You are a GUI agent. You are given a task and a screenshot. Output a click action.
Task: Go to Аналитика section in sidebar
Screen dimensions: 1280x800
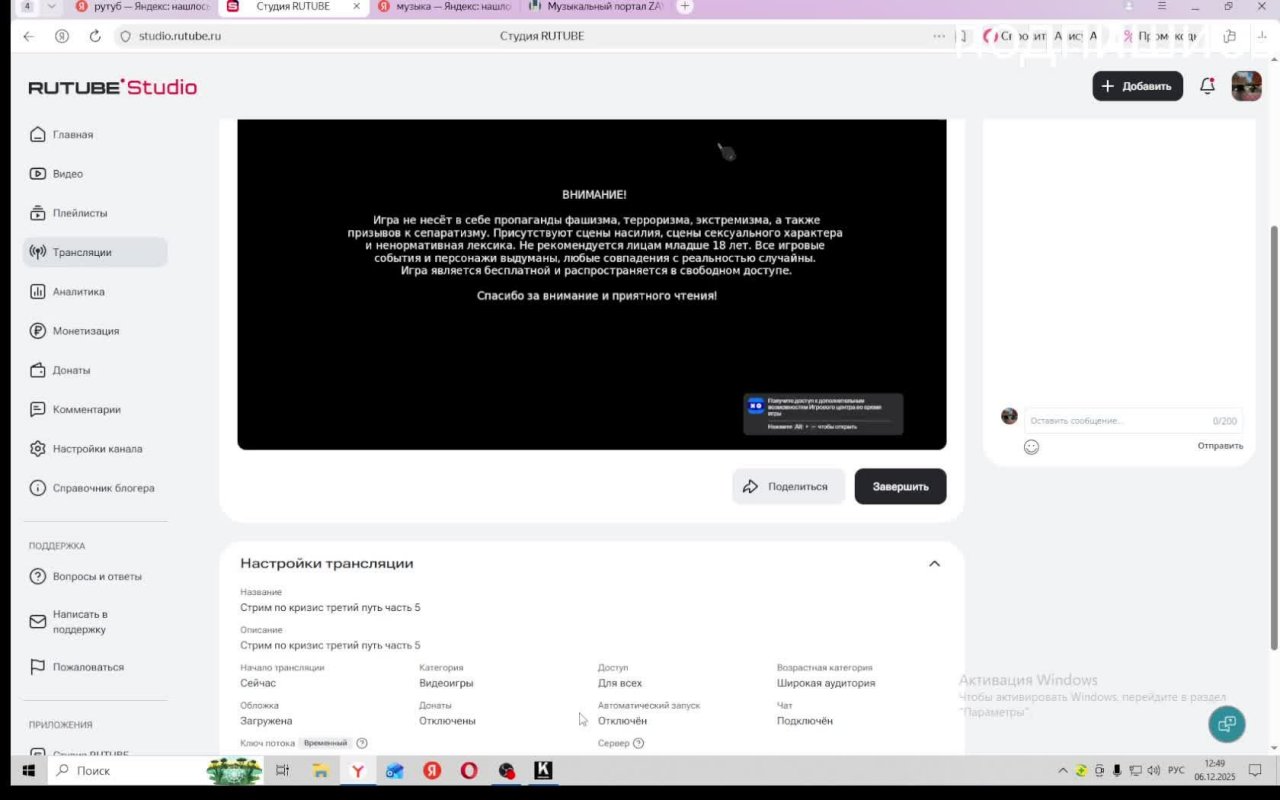78,292
